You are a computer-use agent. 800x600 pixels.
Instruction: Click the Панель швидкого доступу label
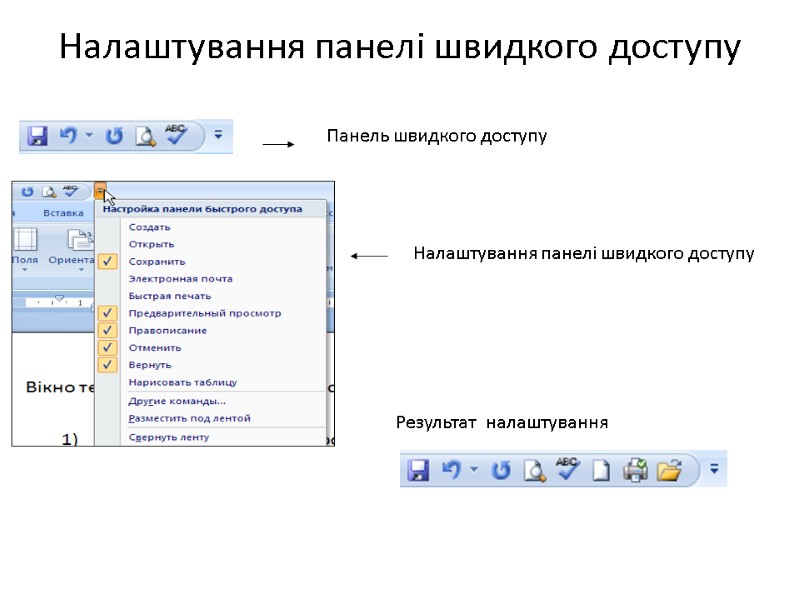tap(437, 136)
